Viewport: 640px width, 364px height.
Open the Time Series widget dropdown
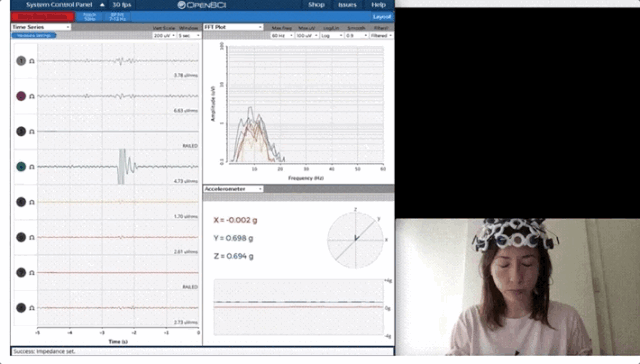tap(41, 27)
